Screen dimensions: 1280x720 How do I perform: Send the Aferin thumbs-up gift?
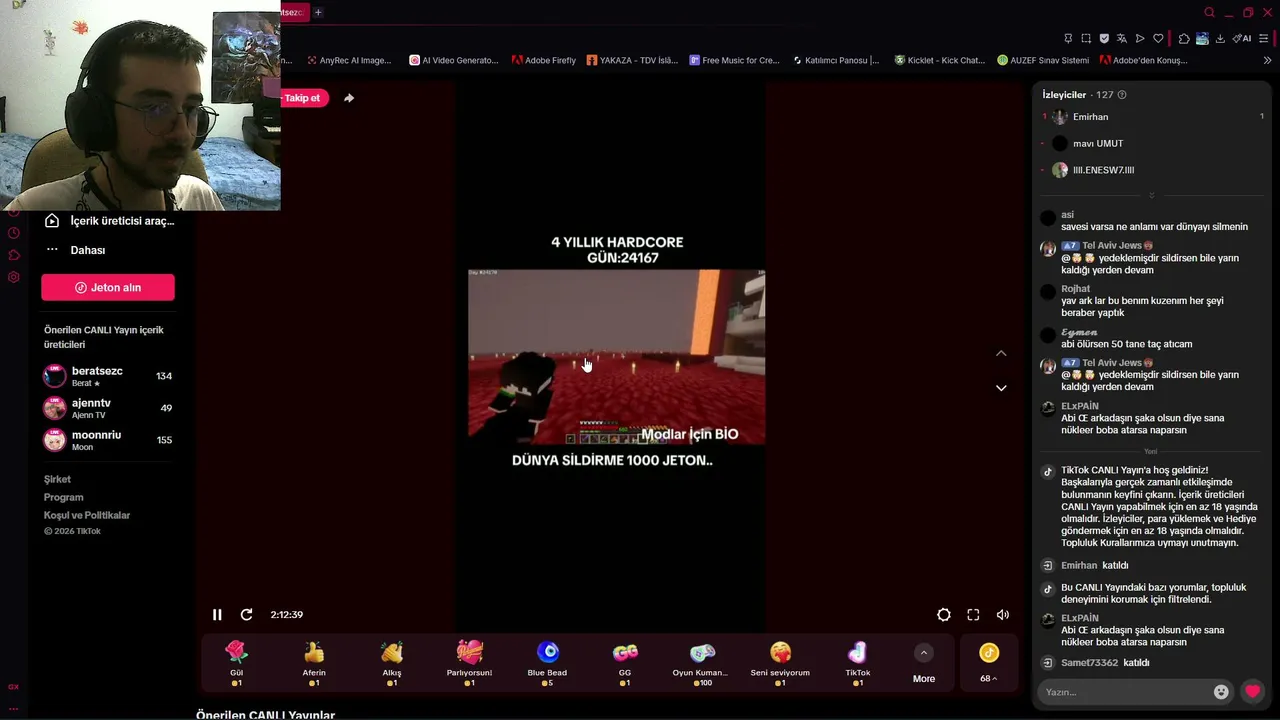[x=314, y=664]
